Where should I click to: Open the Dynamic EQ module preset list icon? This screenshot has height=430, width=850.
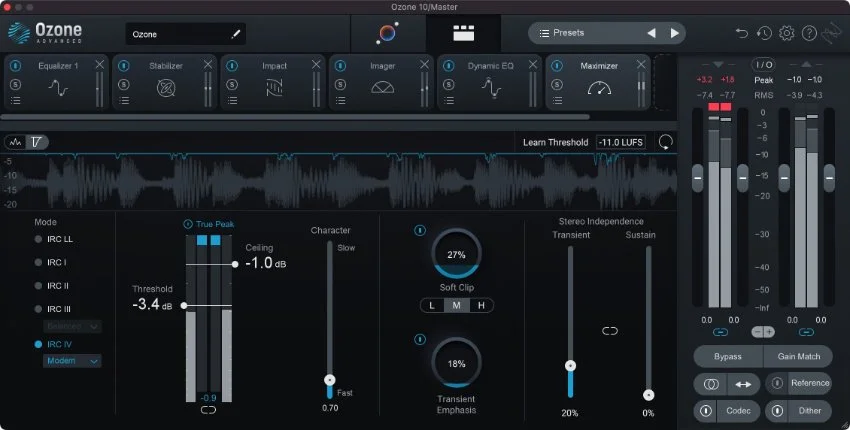pos(449,100)
